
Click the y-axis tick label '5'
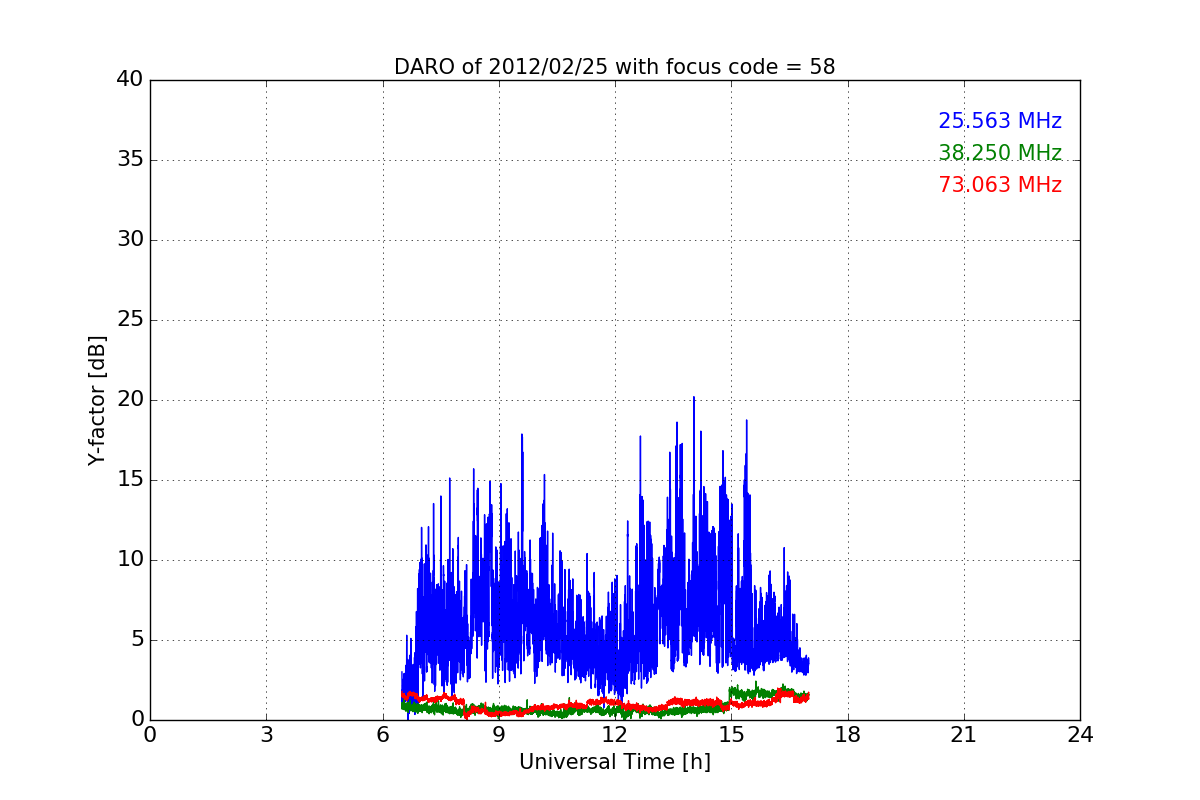136,640
